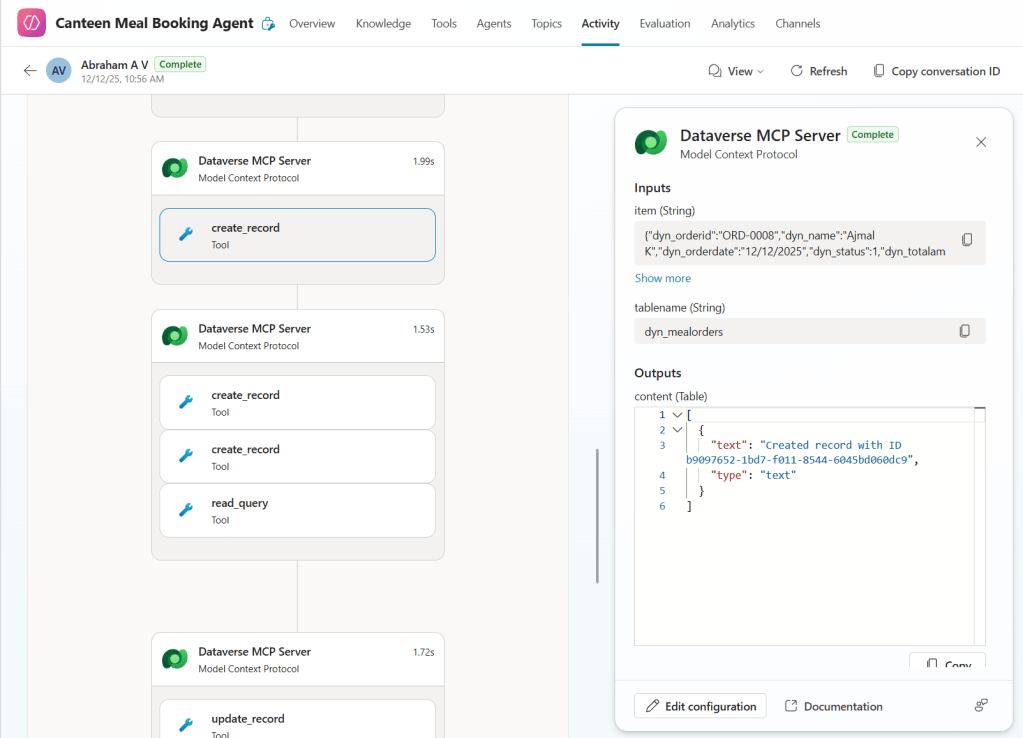Click the Edit configuration button
This screenshot has width=1023, height=738.
700,706
